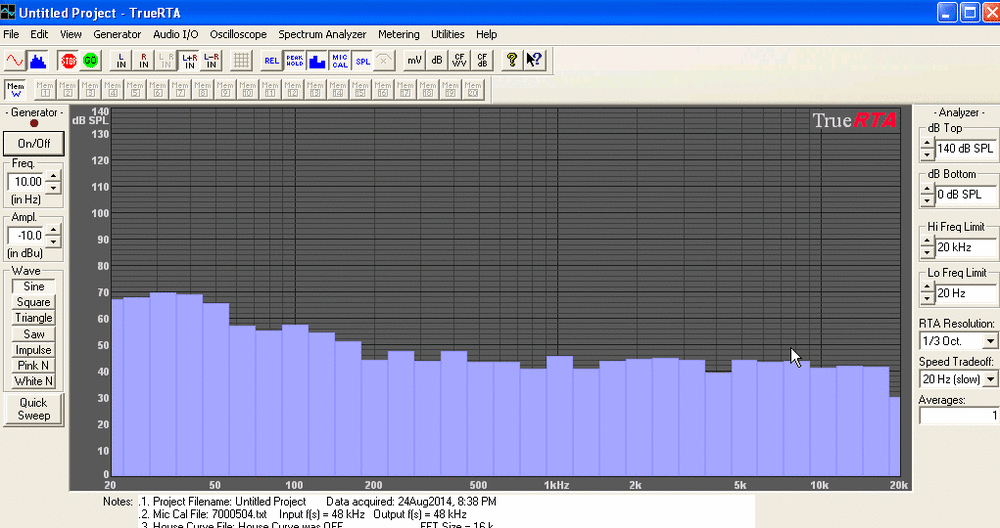Open the Metering menu
Screen dimensions: 1000x528
[x=399, y=34]
